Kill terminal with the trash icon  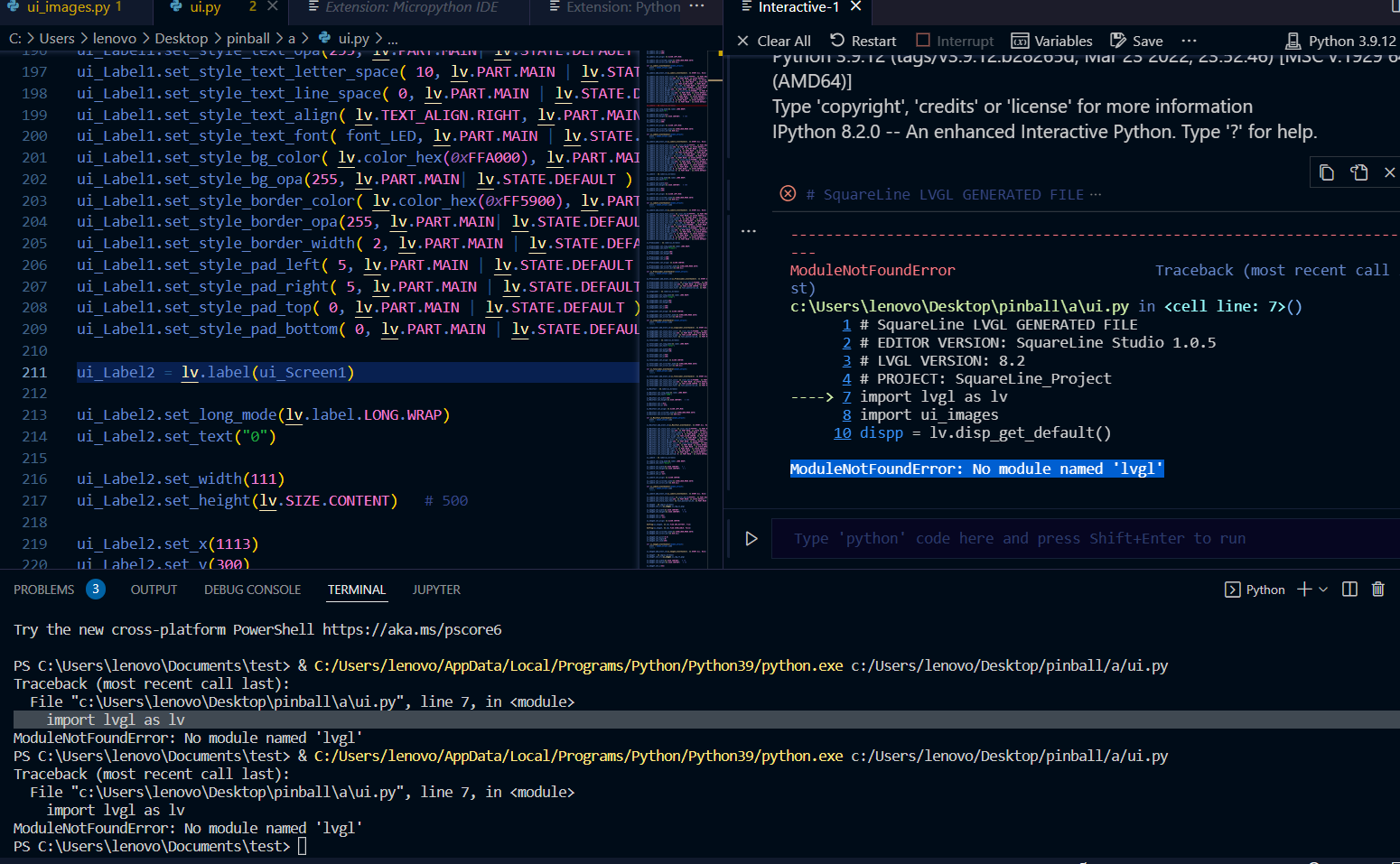(x=1377, y=590)
